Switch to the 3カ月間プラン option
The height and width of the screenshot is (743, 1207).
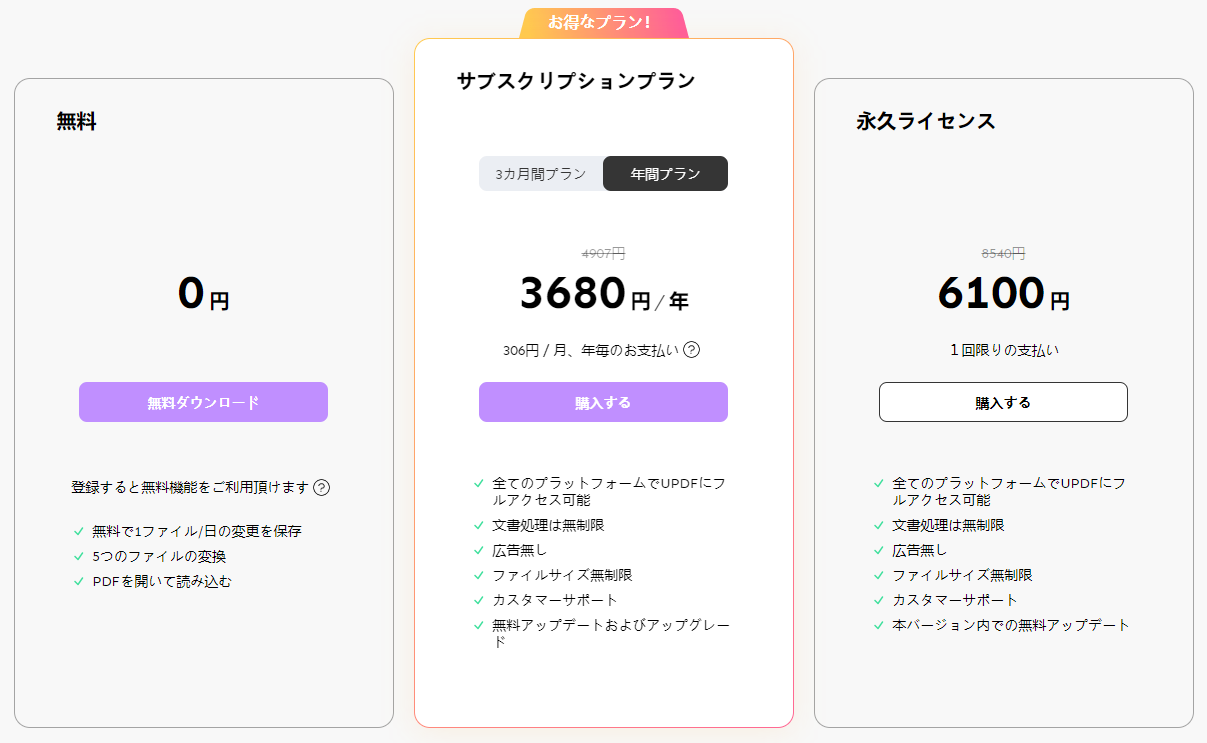point(541,173)
